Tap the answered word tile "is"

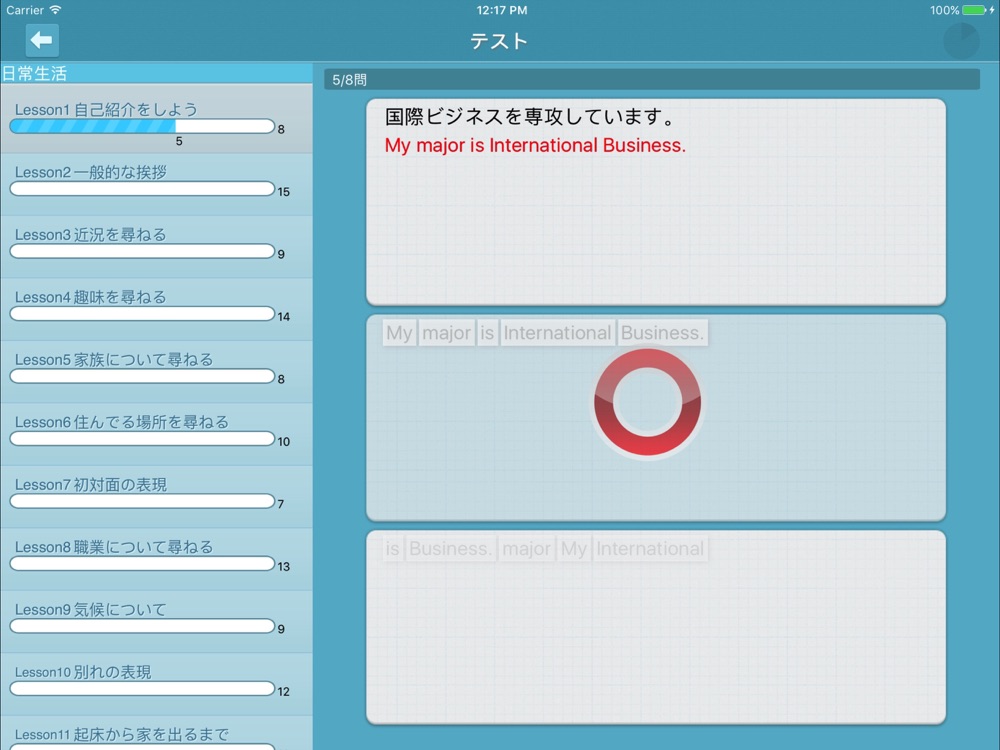[487, 333]
